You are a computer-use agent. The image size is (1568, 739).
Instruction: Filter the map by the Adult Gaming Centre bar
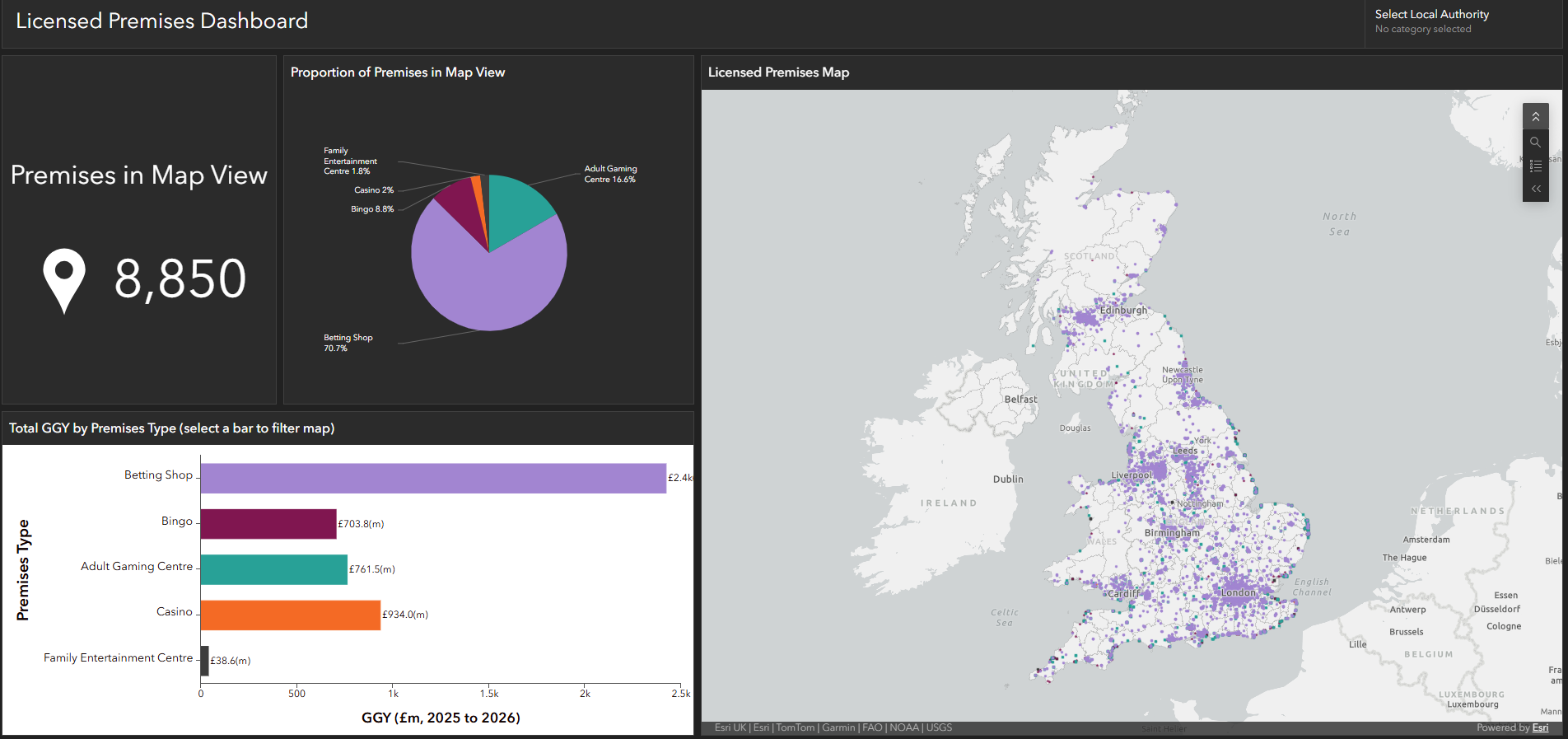pyautogui.click(x=274, y=569)
